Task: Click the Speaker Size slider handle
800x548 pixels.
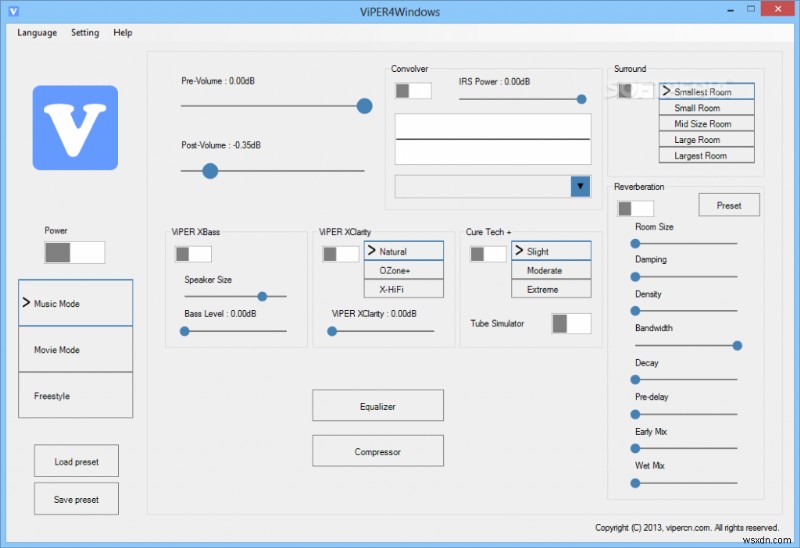Action: click(x=262, y=296)
